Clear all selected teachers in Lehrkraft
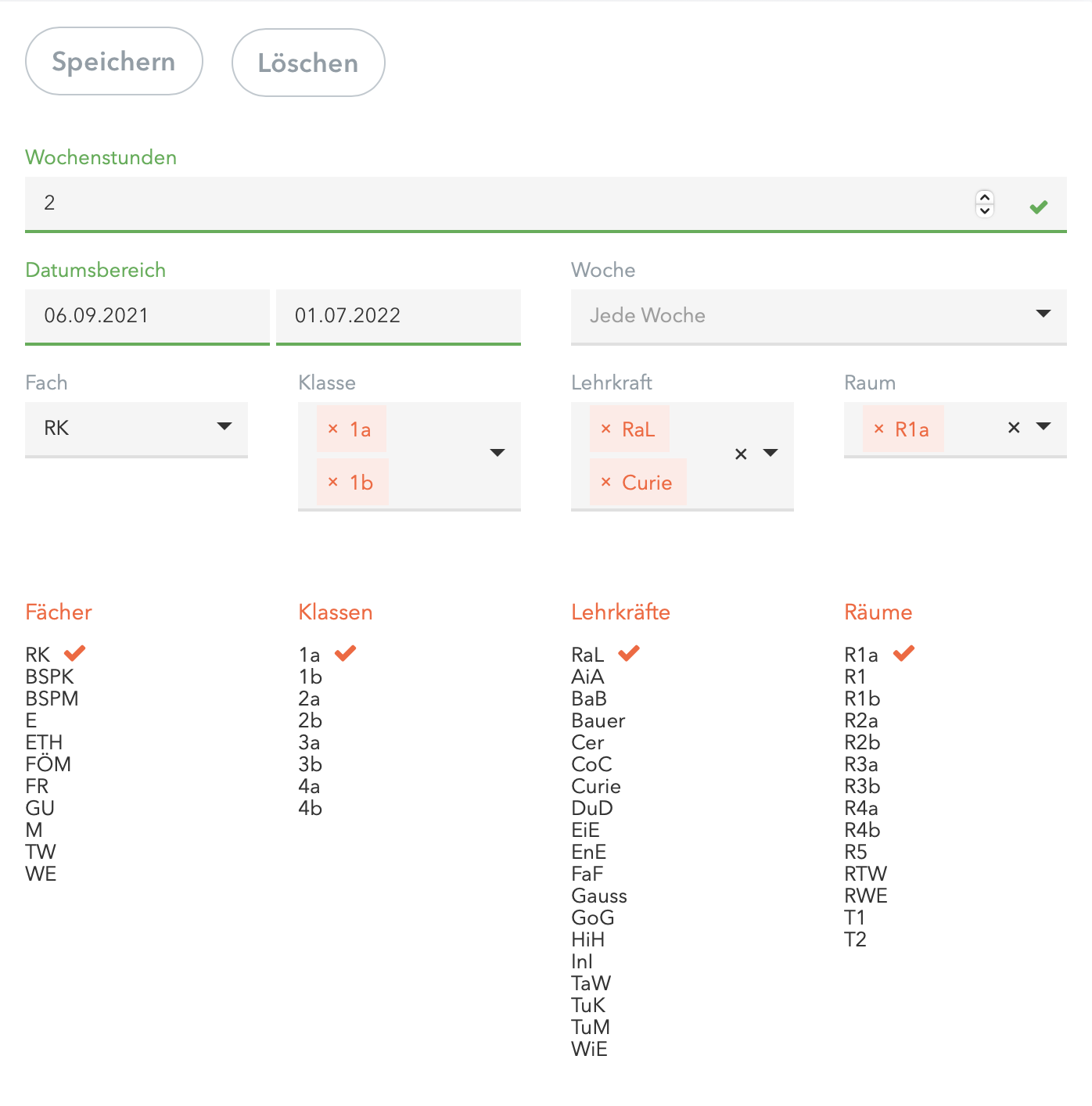Viewport: 1092px width, 1106px height. click(741, 454)
